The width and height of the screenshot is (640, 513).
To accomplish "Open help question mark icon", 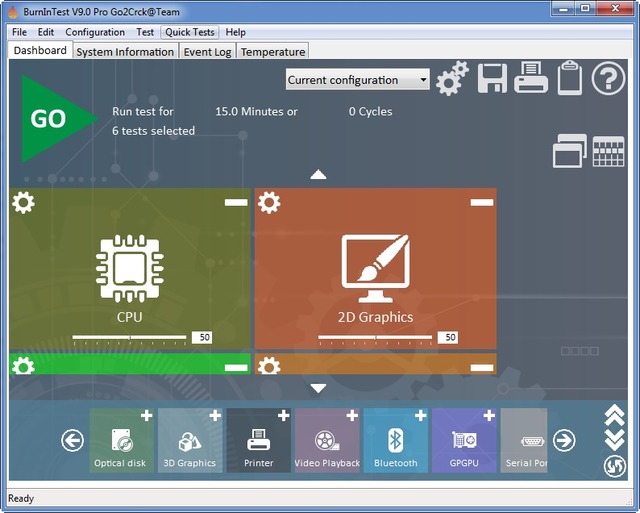I will (608, 79).
